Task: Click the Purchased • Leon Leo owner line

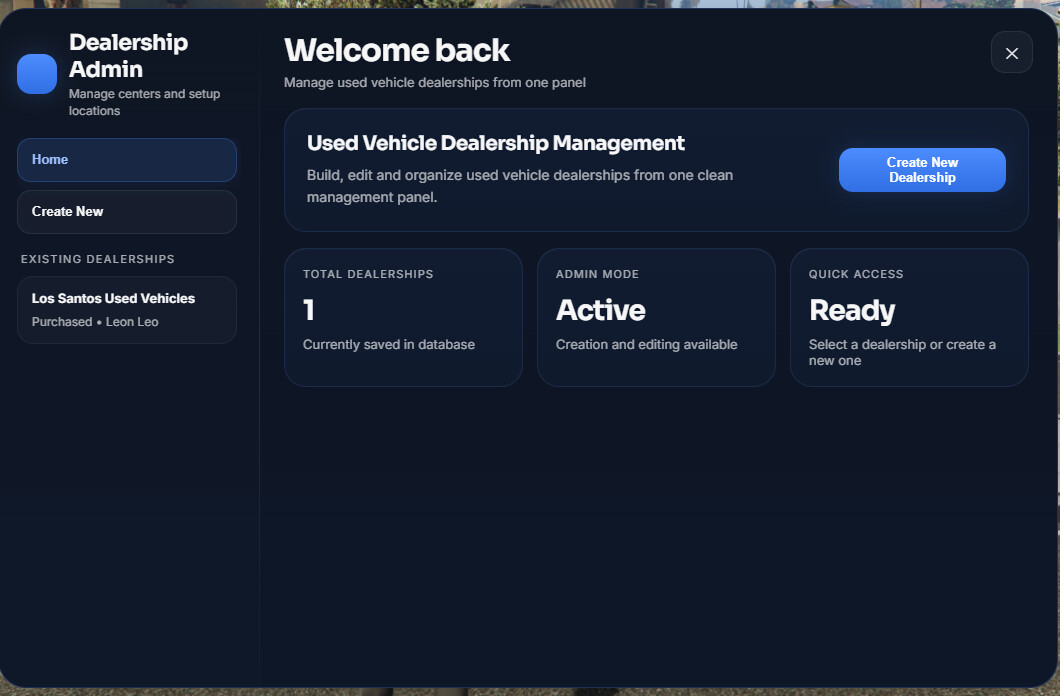Action: click(x=95, y=322)
